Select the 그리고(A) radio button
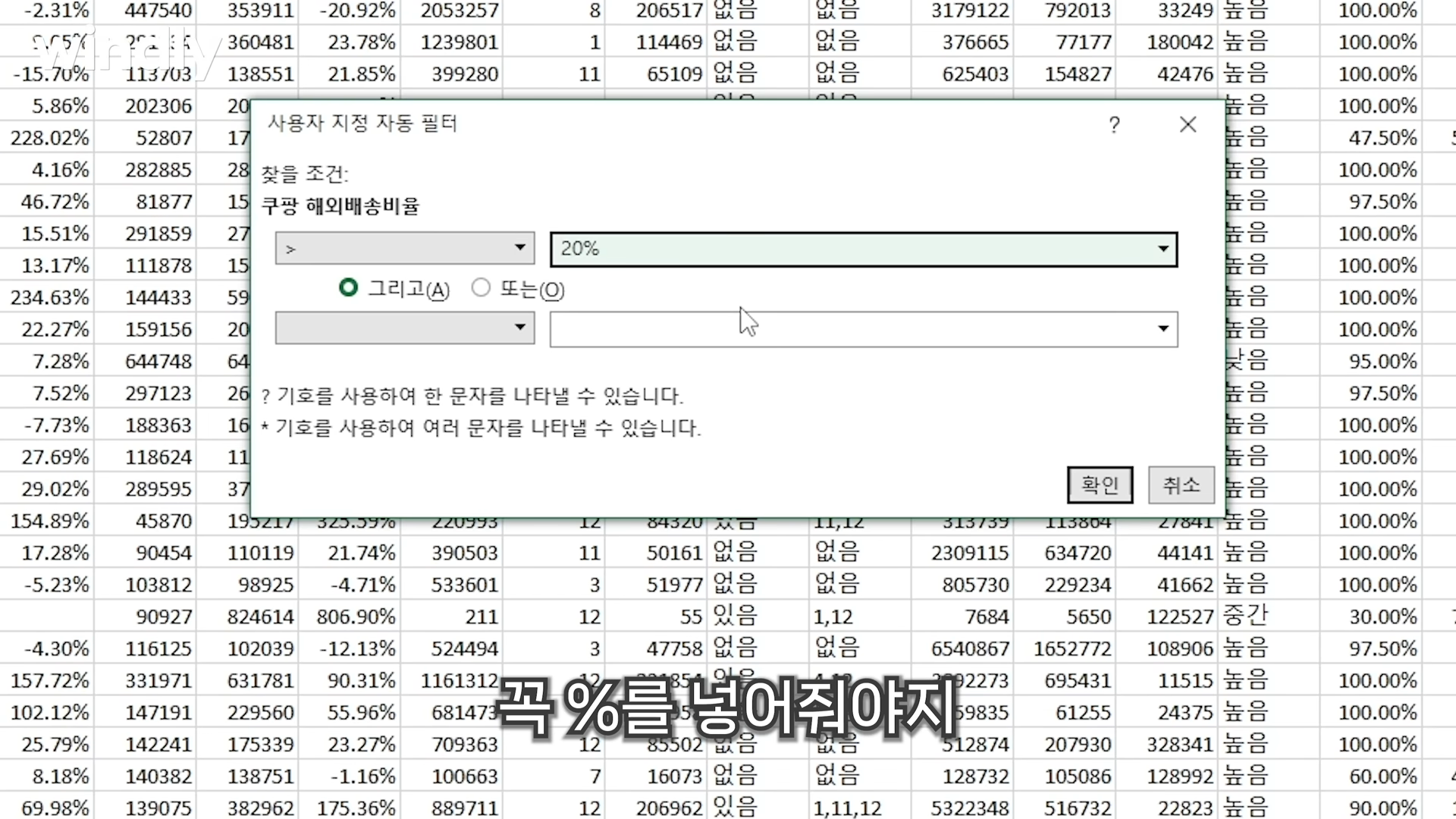This screenshot has height=819, width=1456. pos(349,288)
